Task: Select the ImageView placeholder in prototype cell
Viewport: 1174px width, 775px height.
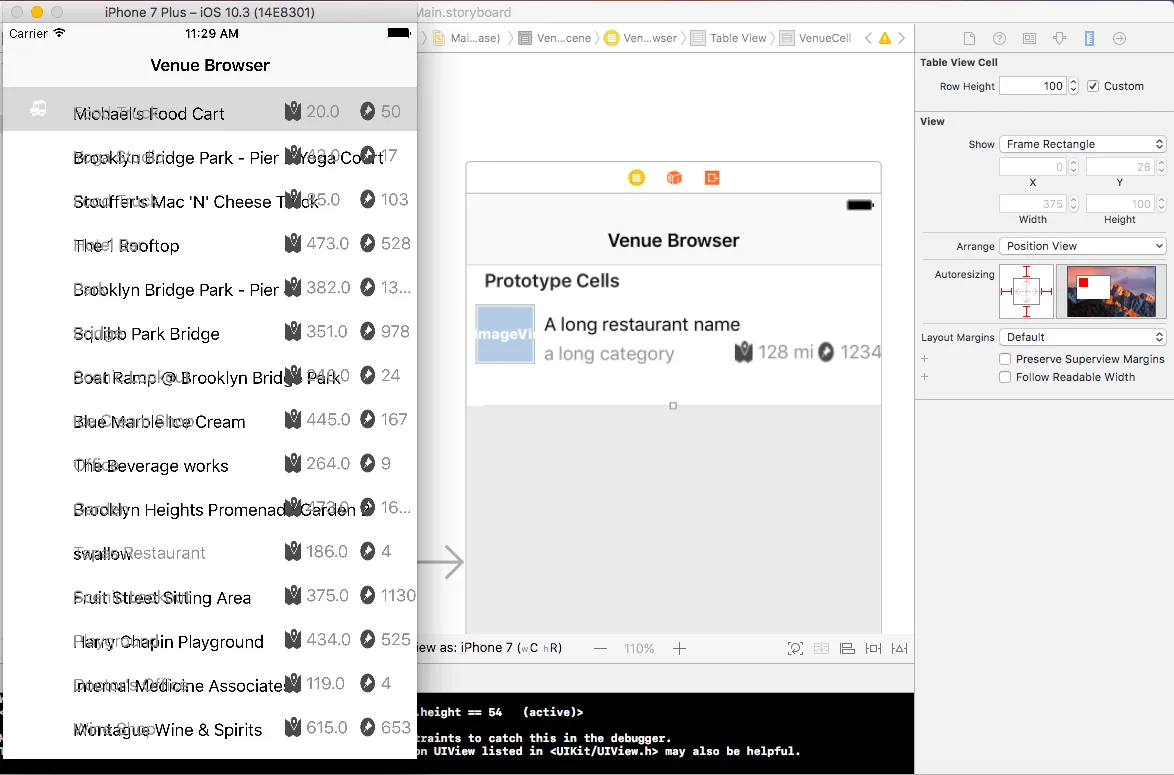Action: [x=505, y=334]
